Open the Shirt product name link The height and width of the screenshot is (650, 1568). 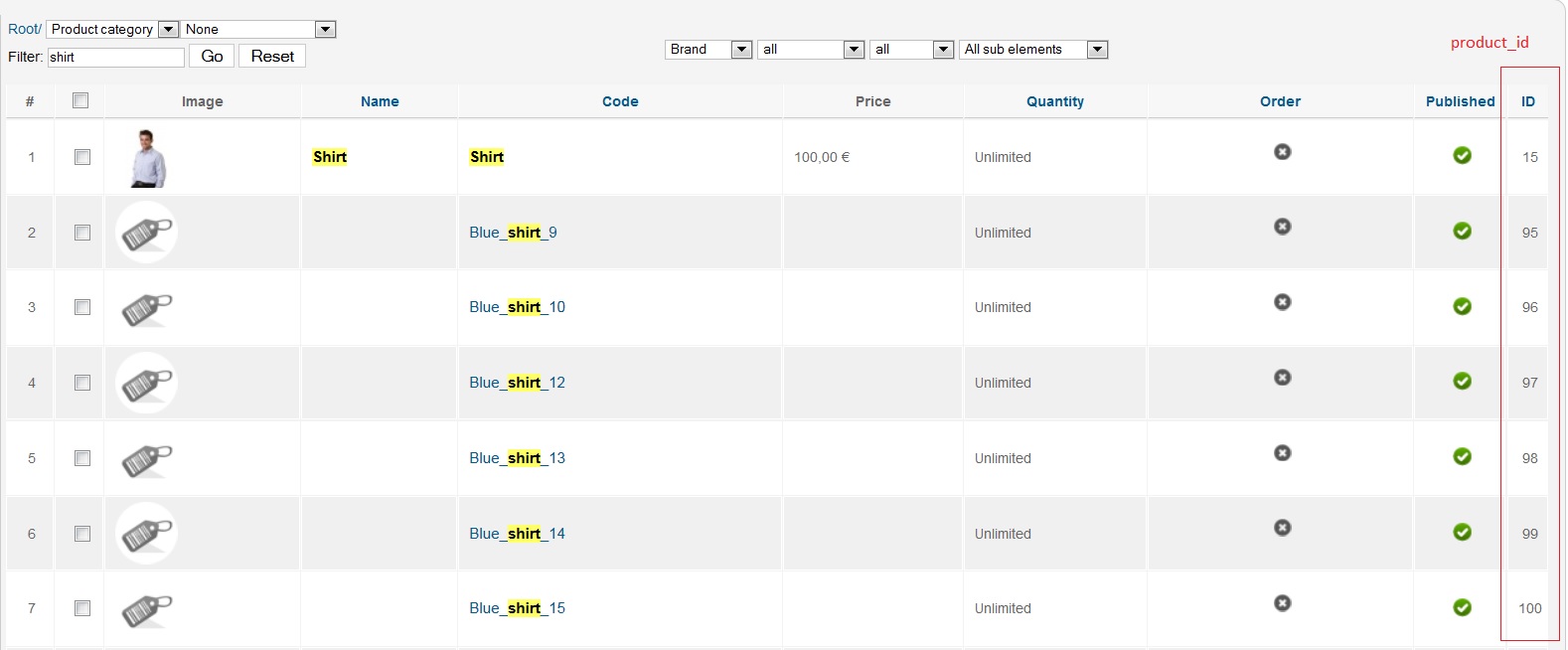point(330,157)
